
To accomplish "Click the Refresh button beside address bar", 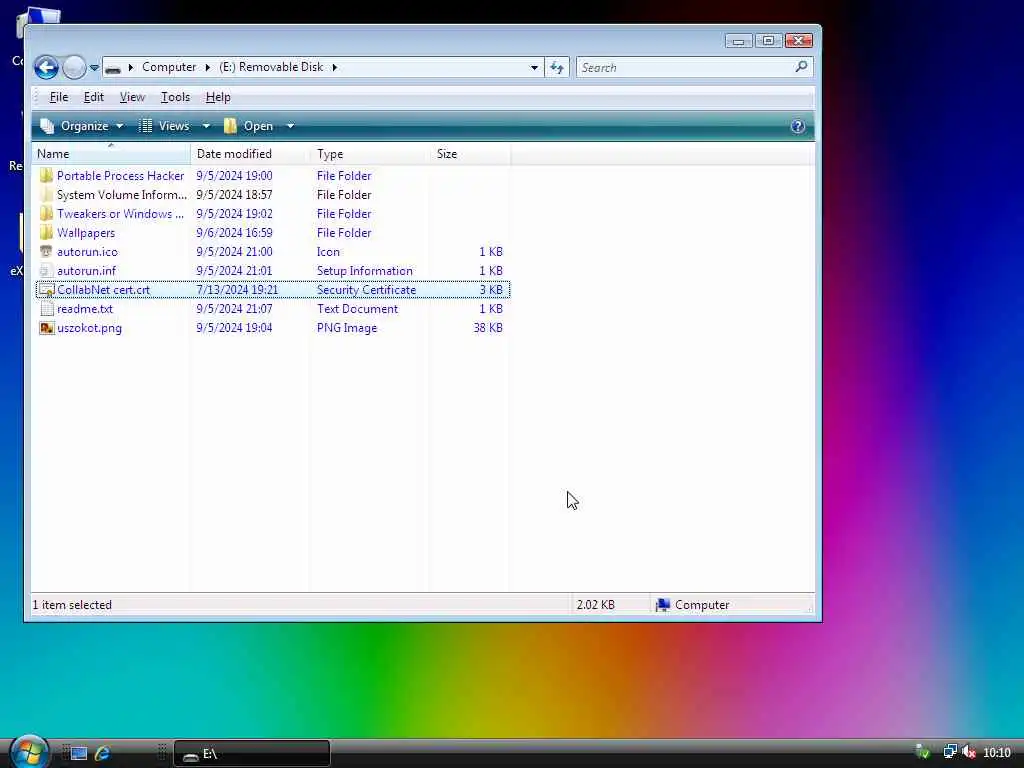I will point(557,67).
